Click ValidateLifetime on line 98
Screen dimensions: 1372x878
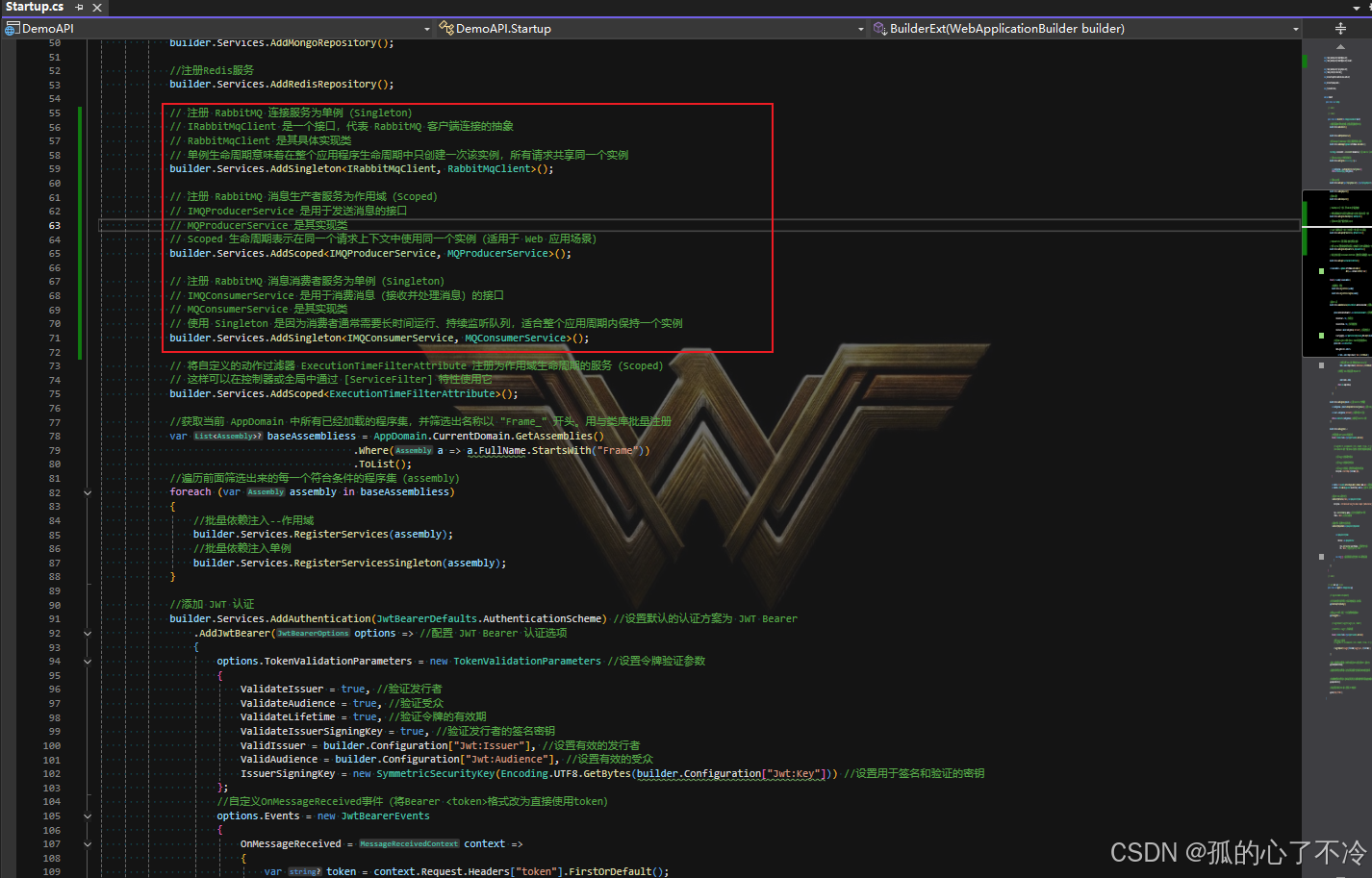click(x=288, y=717)
